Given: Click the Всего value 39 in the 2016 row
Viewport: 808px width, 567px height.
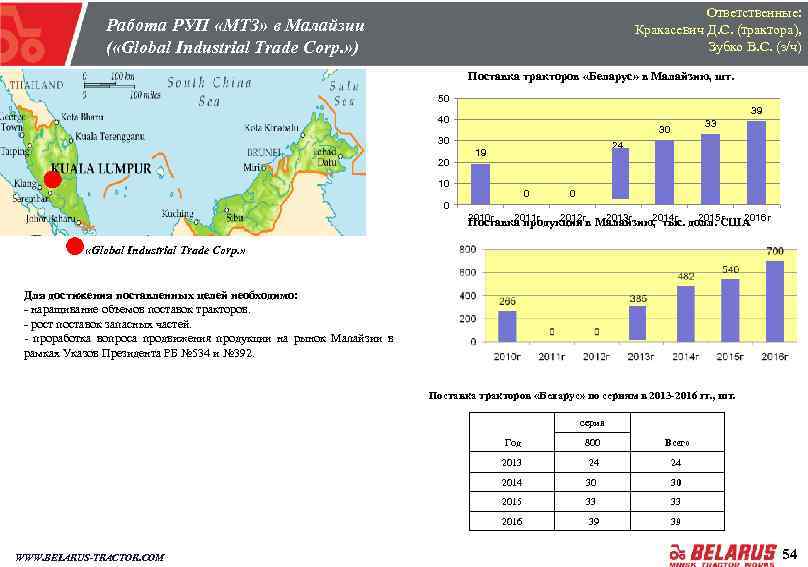Looking at the screenshot, I should pyautogui.click(x=676, y=521).
